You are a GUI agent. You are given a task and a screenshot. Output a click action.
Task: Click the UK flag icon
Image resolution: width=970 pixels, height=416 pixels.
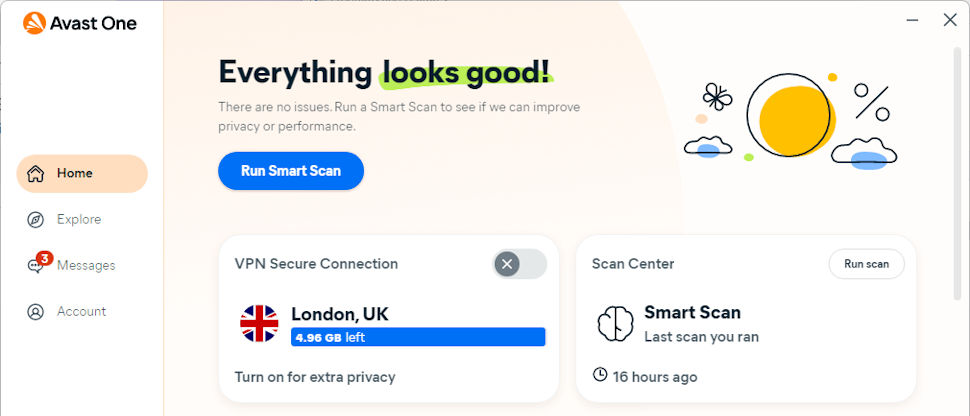pos(259,324)
